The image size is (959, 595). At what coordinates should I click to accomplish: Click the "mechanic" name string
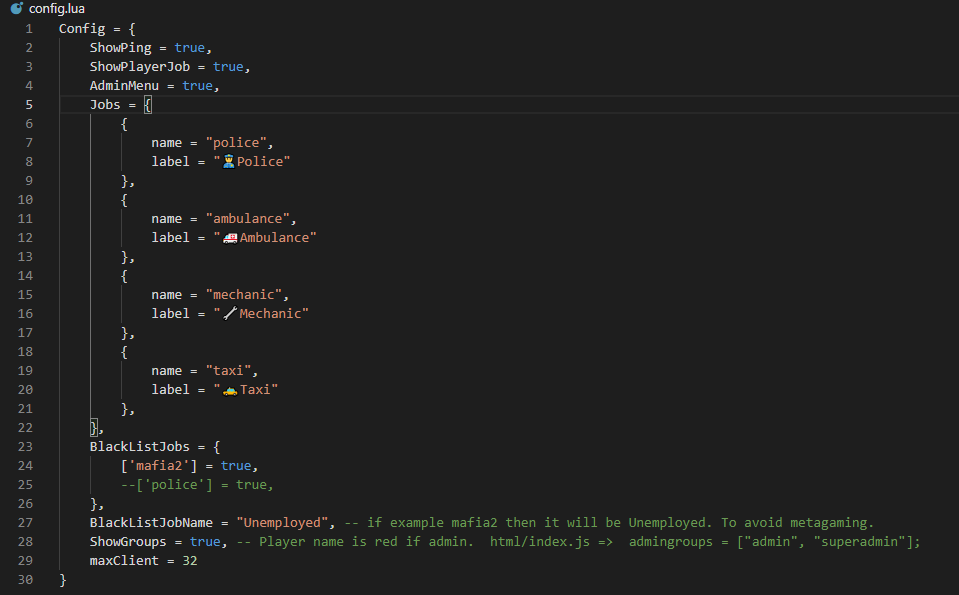tap(244, 295)
